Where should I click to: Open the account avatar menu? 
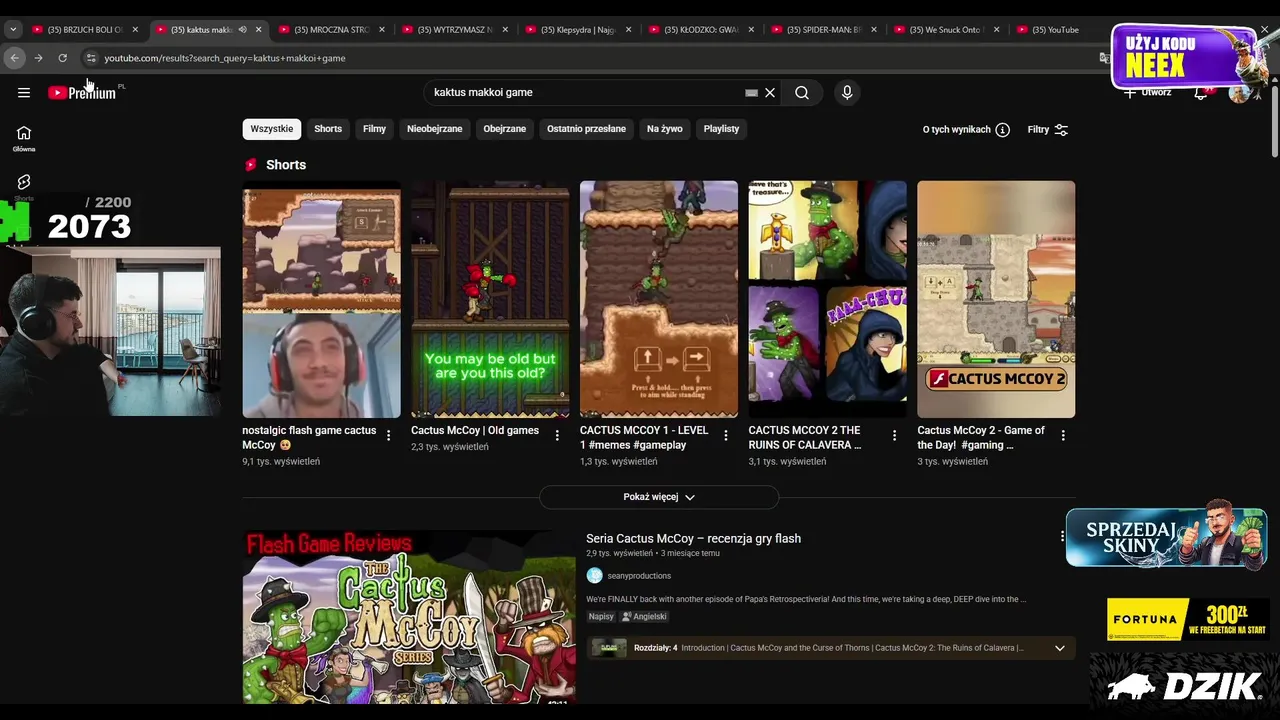tap(1240, 93)
